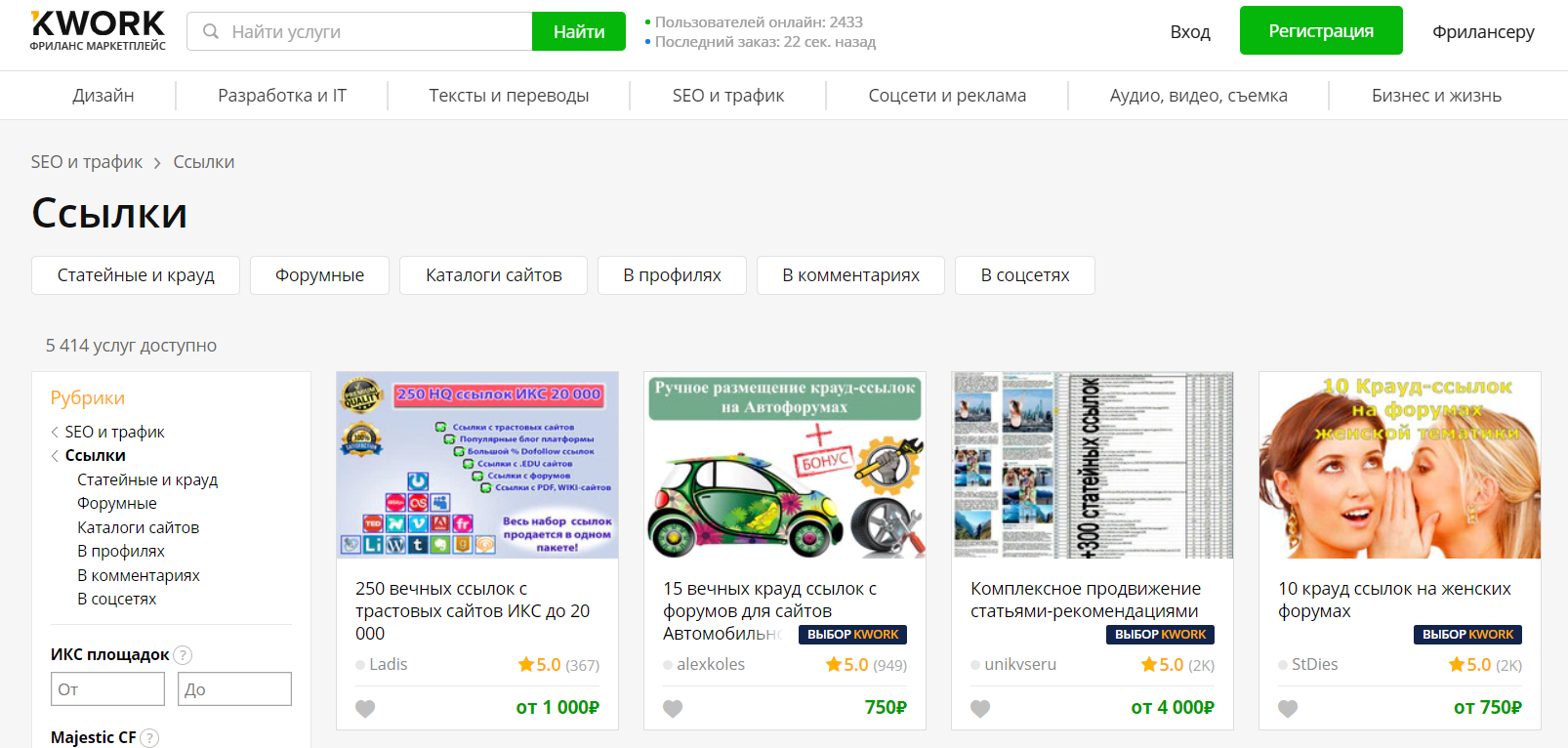1568x748 pixels.
Task: Open the Соцсети и реклама menu
Action: [x=947, y=96]
